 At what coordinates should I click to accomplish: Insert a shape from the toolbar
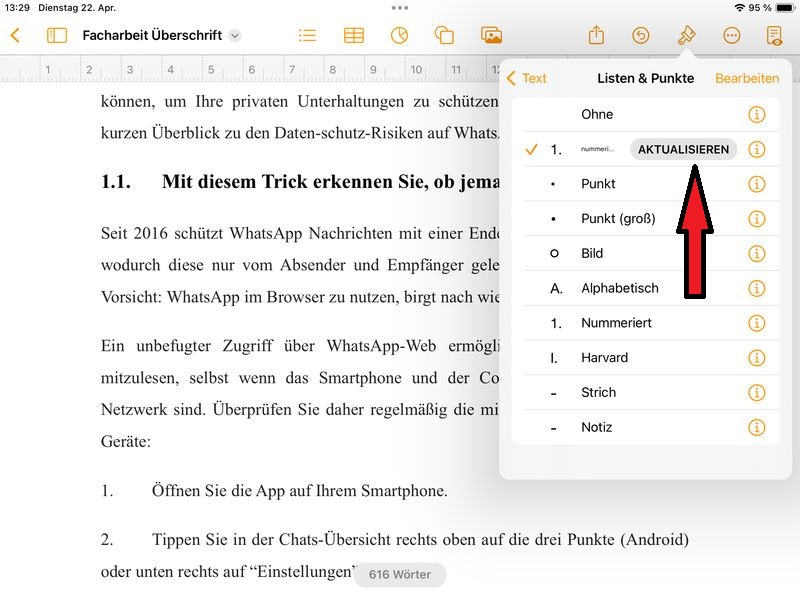[444, 35]
